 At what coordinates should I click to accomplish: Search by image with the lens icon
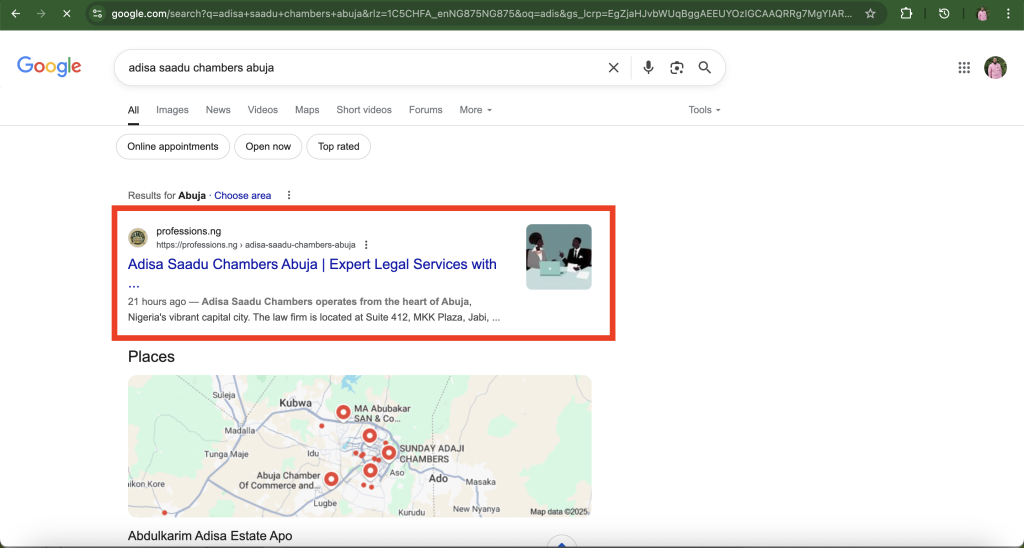pos(677,67)
